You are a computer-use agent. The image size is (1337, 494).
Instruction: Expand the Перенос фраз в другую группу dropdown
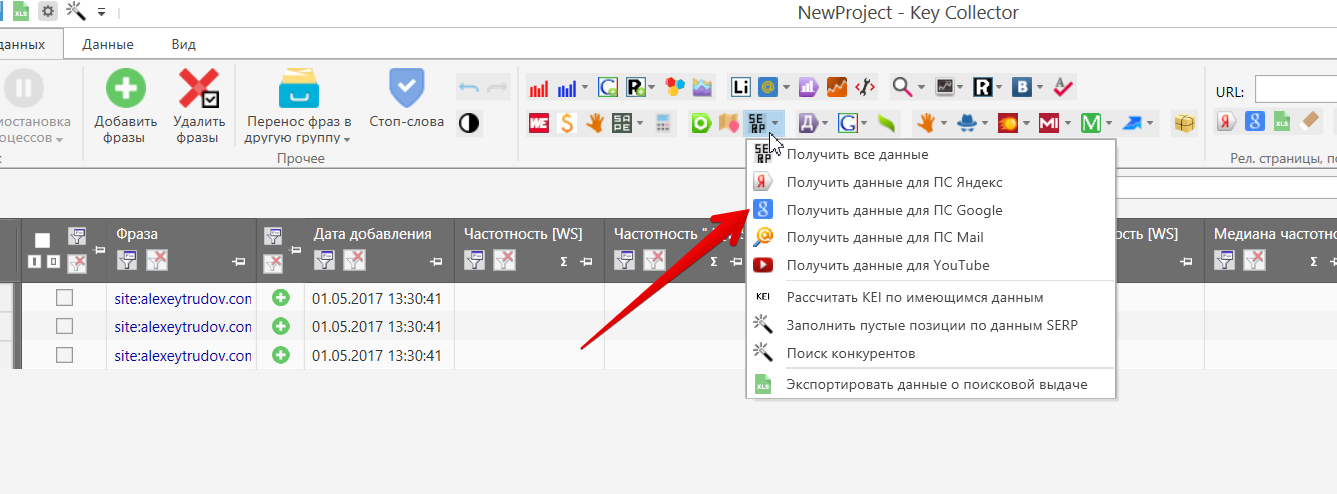pyautogui.click(x=347, y=139)
